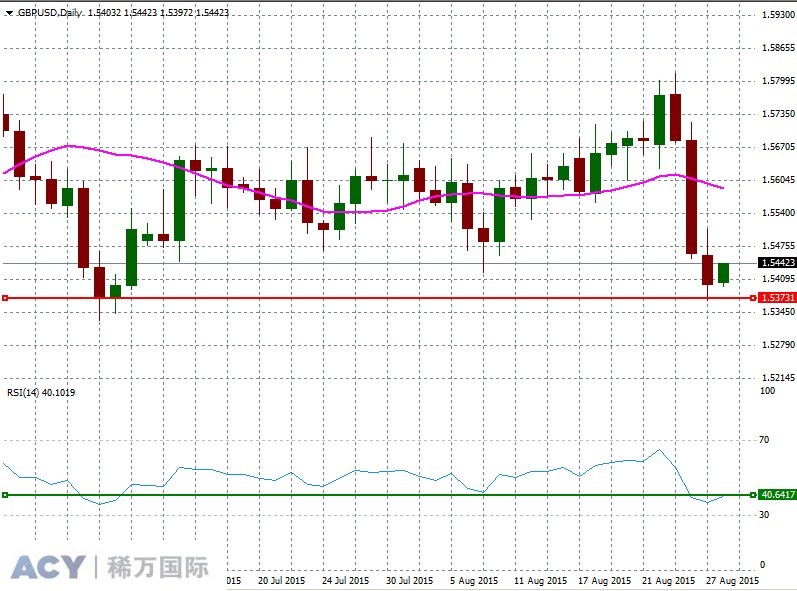Click the RSI 100 scale label
Viewport: 797px width, 591px height.
point(768,391)
